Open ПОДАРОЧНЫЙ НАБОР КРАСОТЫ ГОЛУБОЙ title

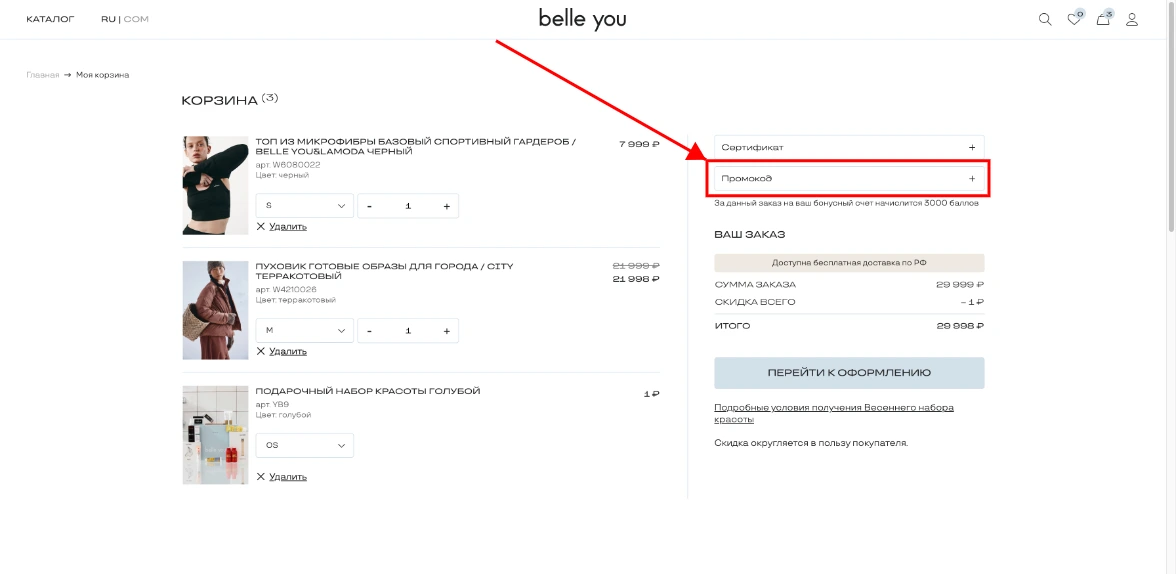pyautogui.click(x=368, y=391)
